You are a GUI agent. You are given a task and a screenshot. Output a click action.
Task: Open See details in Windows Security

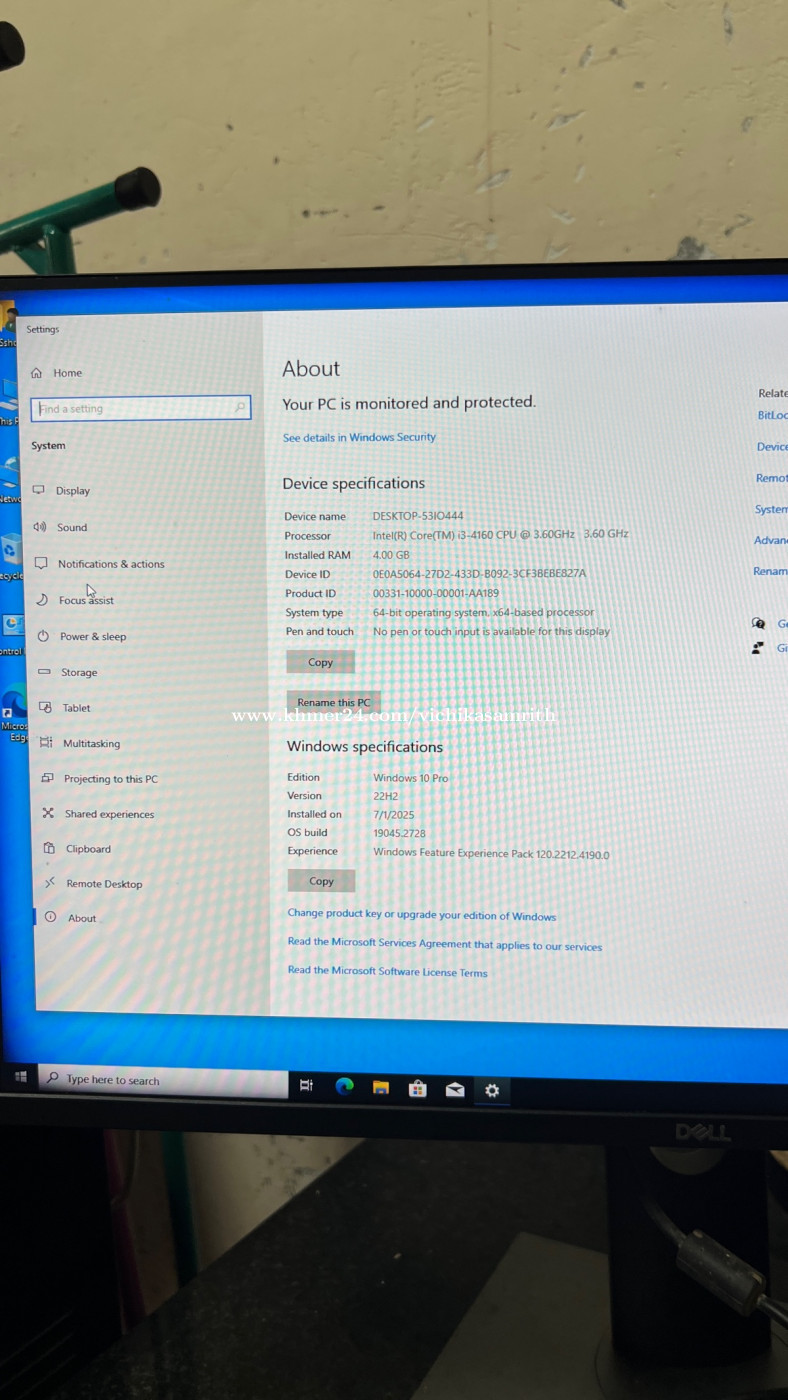[x=359, y=437]
